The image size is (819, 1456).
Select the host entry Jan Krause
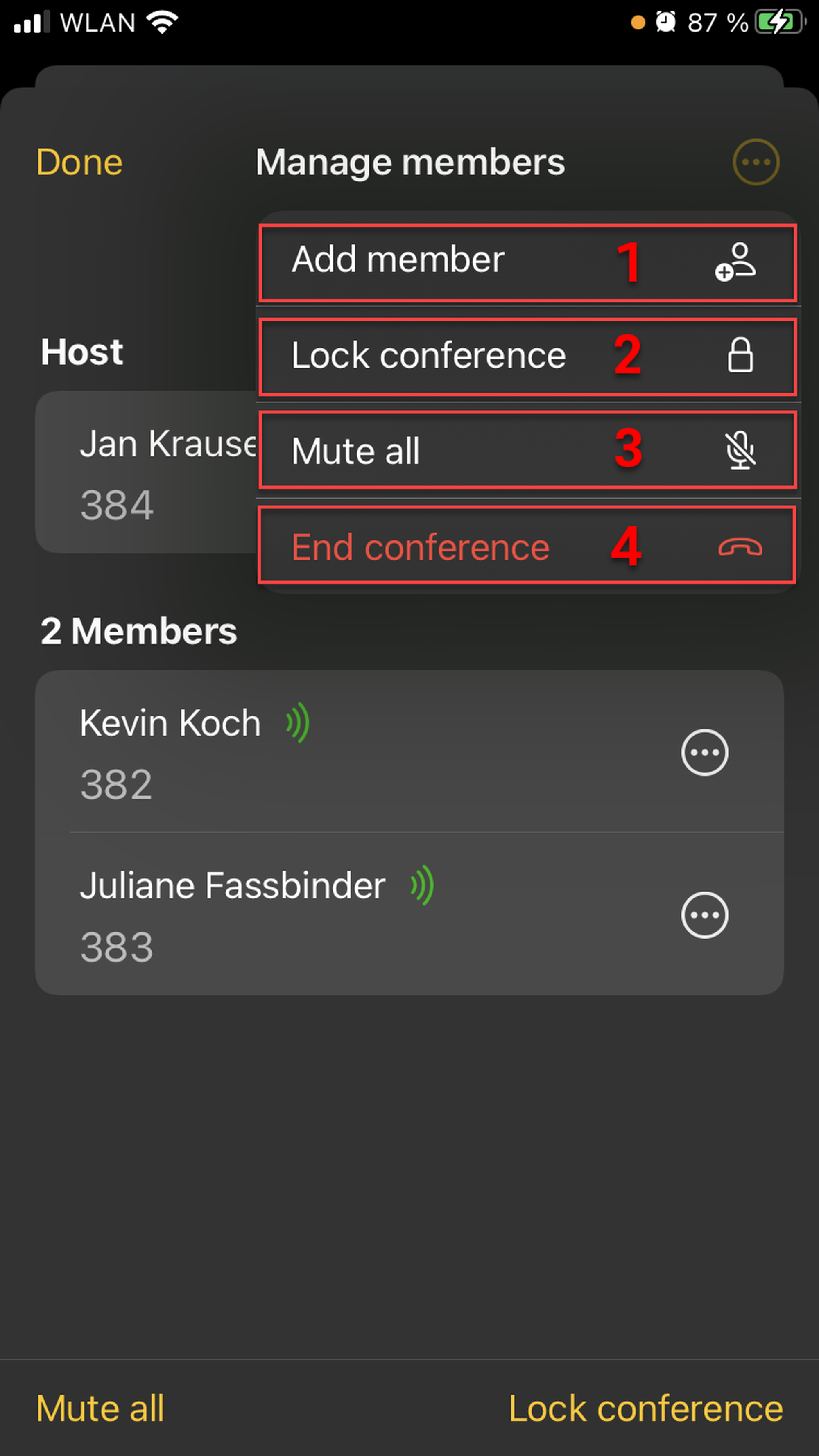tap(146, 472)
